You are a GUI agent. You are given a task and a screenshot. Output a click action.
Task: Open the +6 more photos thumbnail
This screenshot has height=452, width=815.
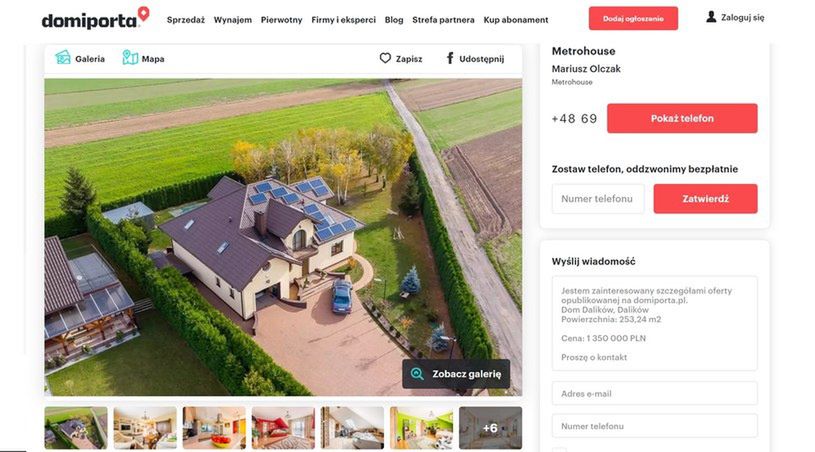tap(490, 428)
